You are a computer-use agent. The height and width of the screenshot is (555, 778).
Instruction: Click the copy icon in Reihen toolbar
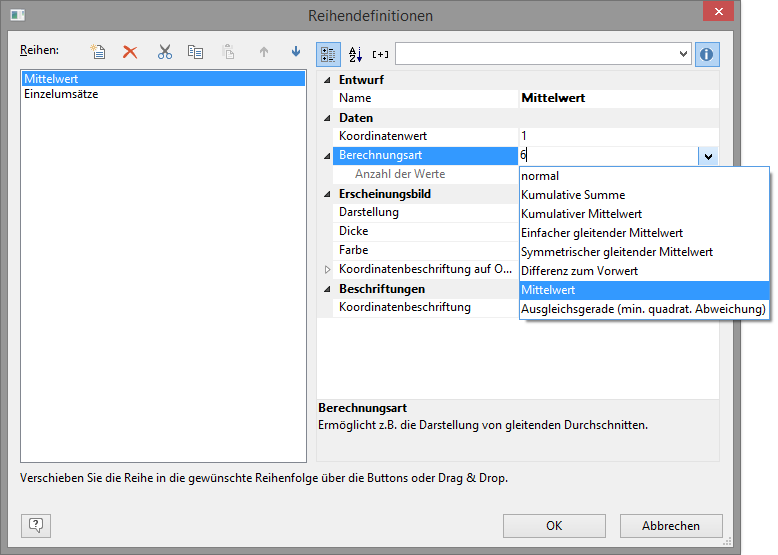[x=196, y=52]
